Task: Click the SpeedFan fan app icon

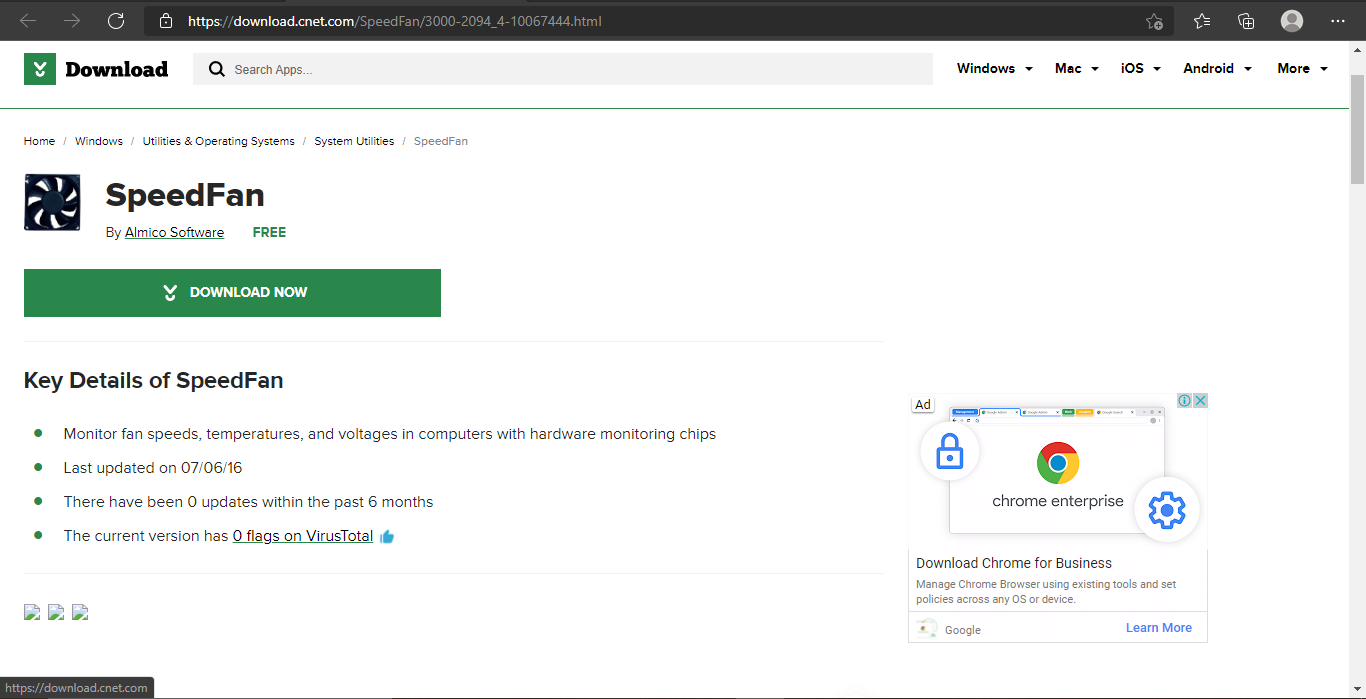Action: pos(52,203)
